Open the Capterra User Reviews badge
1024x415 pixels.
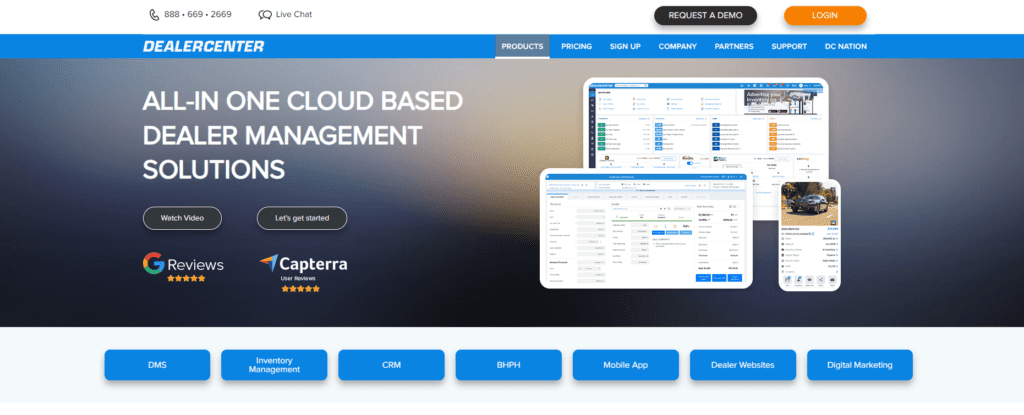tap(303, 273)
